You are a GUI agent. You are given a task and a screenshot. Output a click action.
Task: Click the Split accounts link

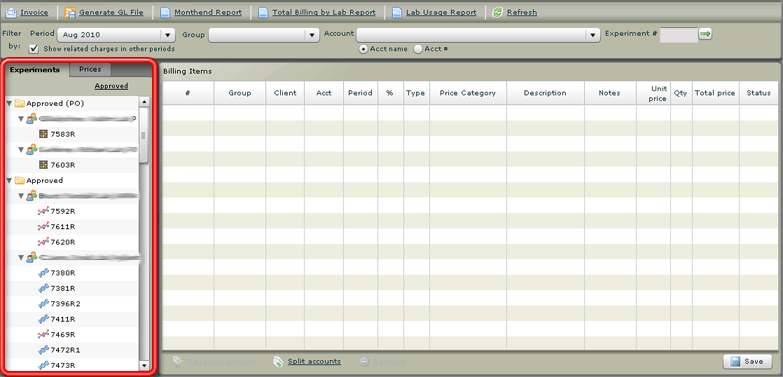pos(314,362)
